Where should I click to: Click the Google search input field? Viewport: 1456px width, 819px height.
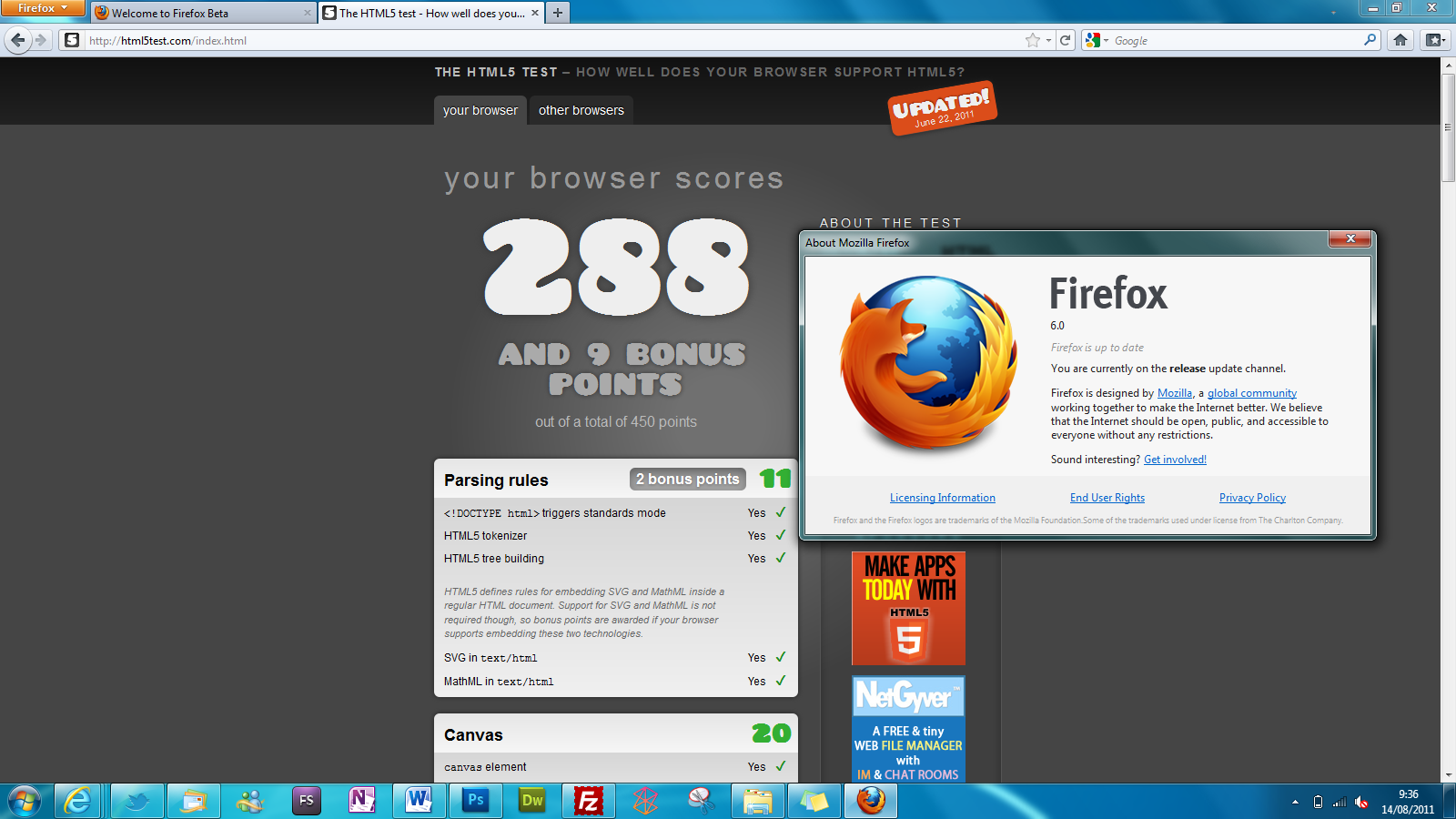1236,40
